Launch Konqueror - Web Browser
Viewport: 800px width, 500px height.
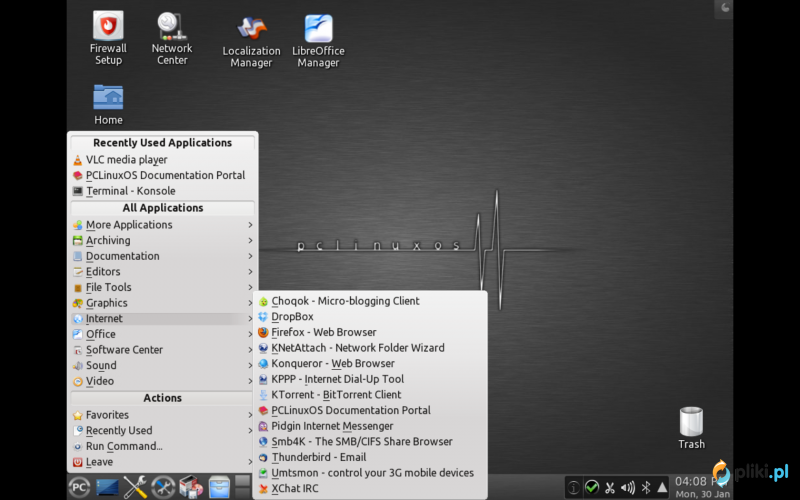(370, 364)
